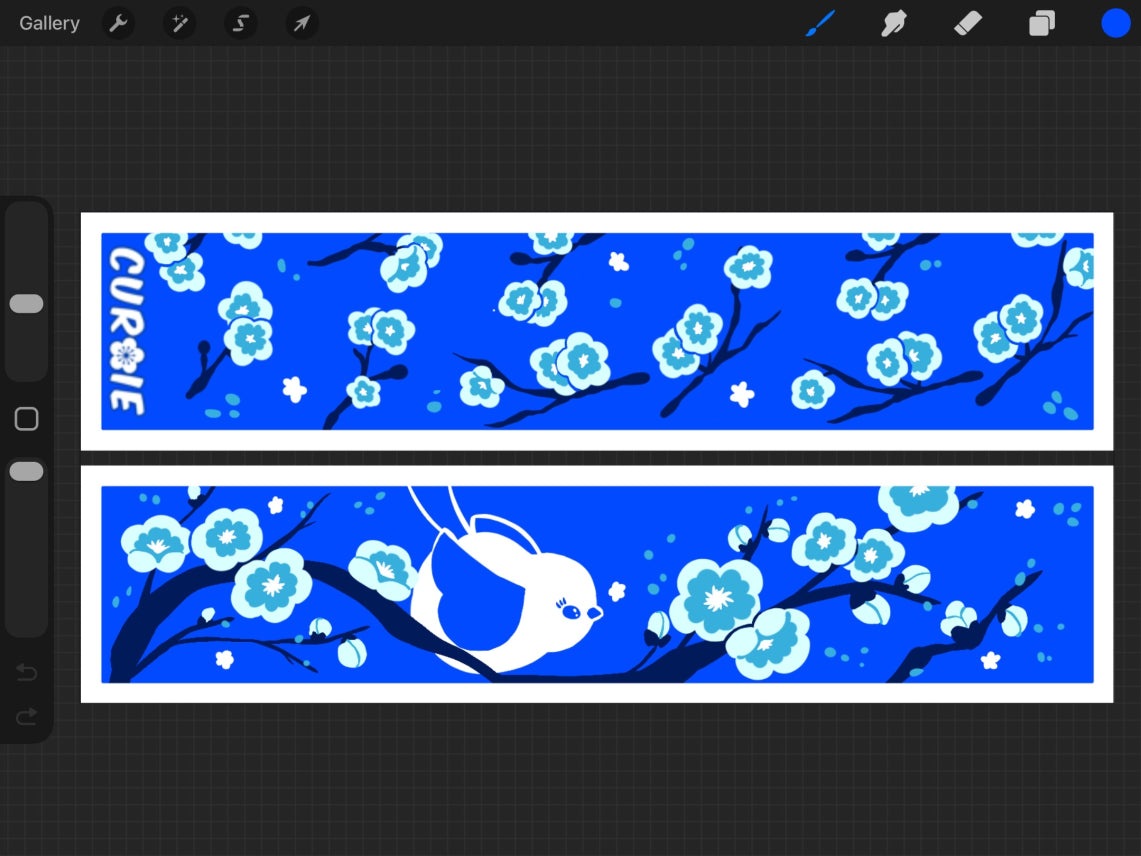Click the large blossom facing the bird's beak

tap(715, 598)
